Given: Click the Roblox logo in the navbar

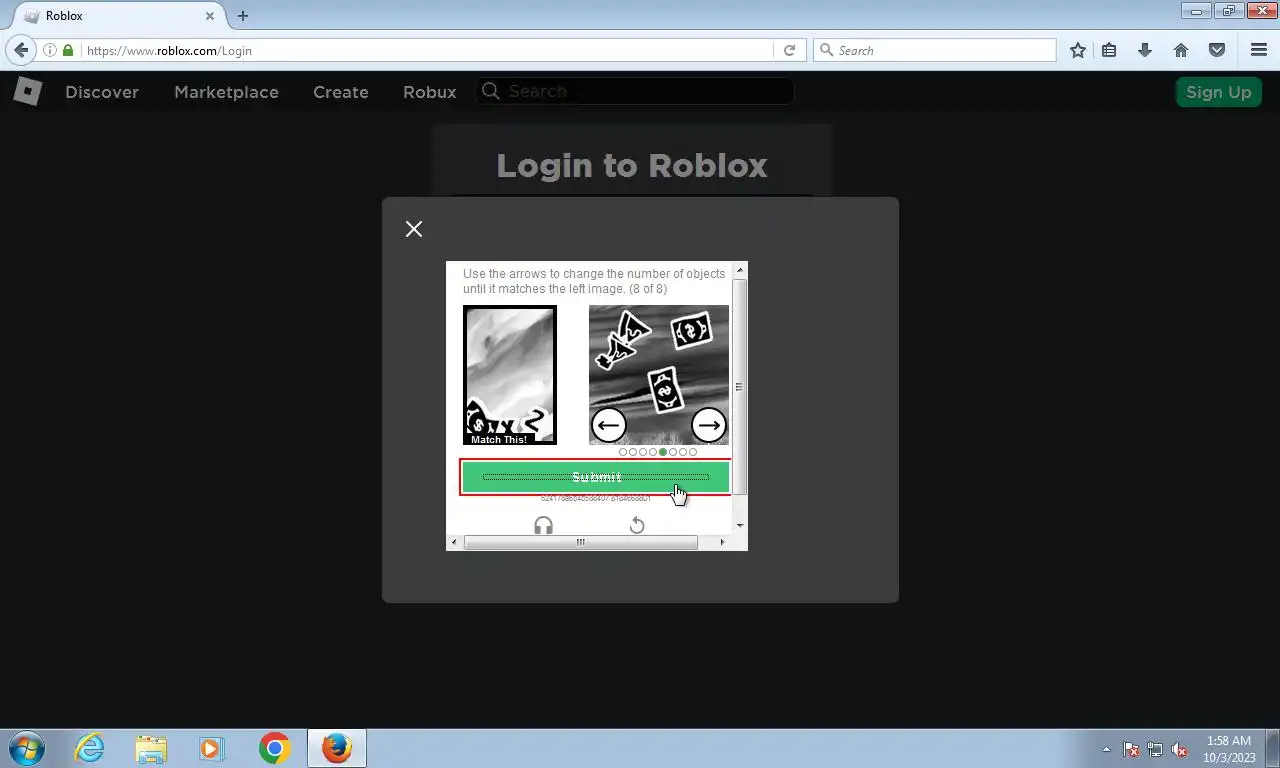Looking at the screenshot, I should [x=27, y=92].
